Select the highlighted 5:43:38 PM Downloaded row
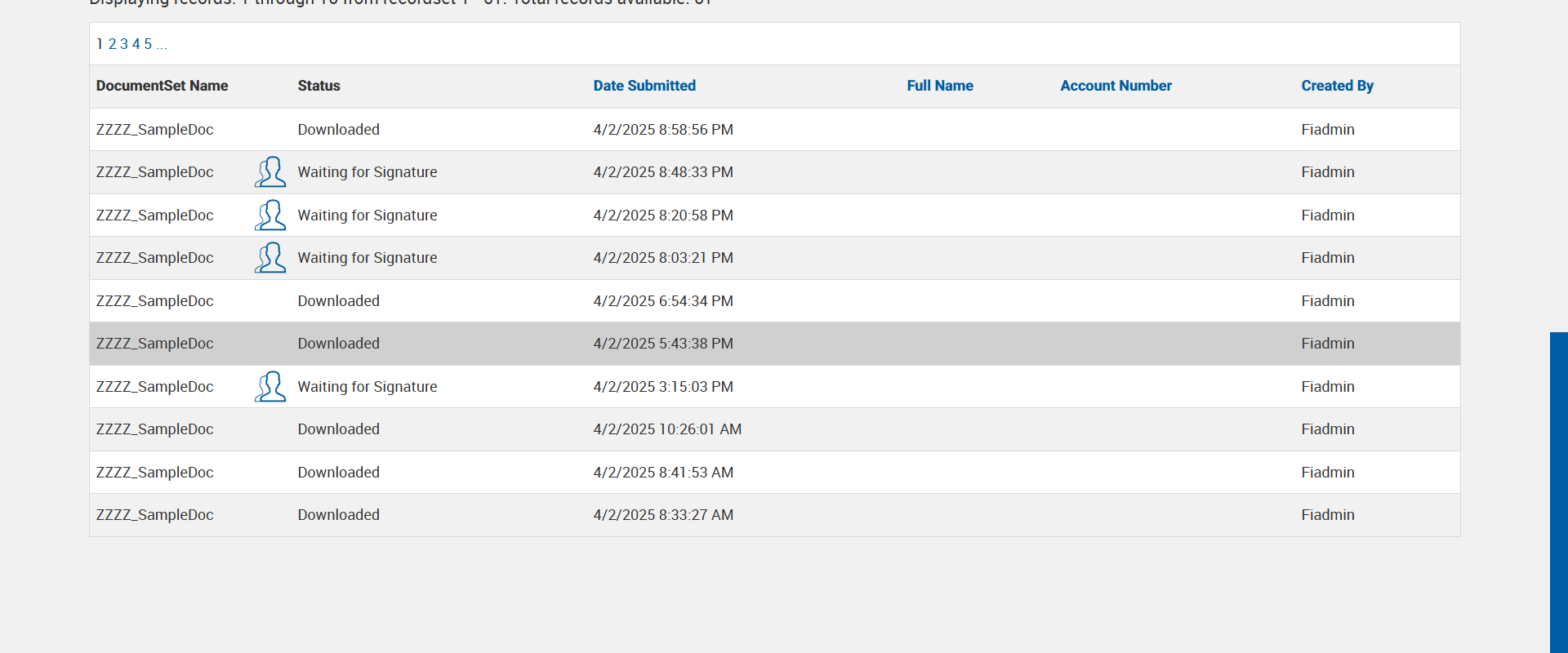 662,344
